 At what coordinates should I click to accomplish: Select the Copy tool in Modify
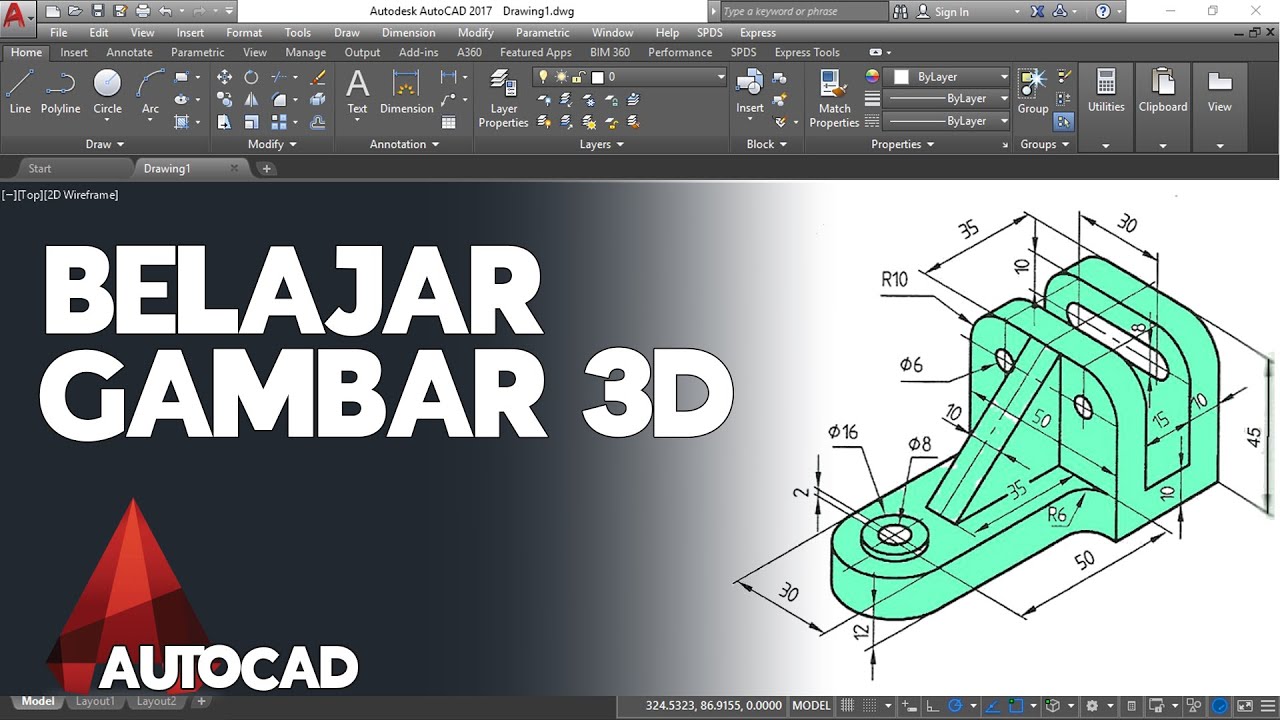coord(224,99)
